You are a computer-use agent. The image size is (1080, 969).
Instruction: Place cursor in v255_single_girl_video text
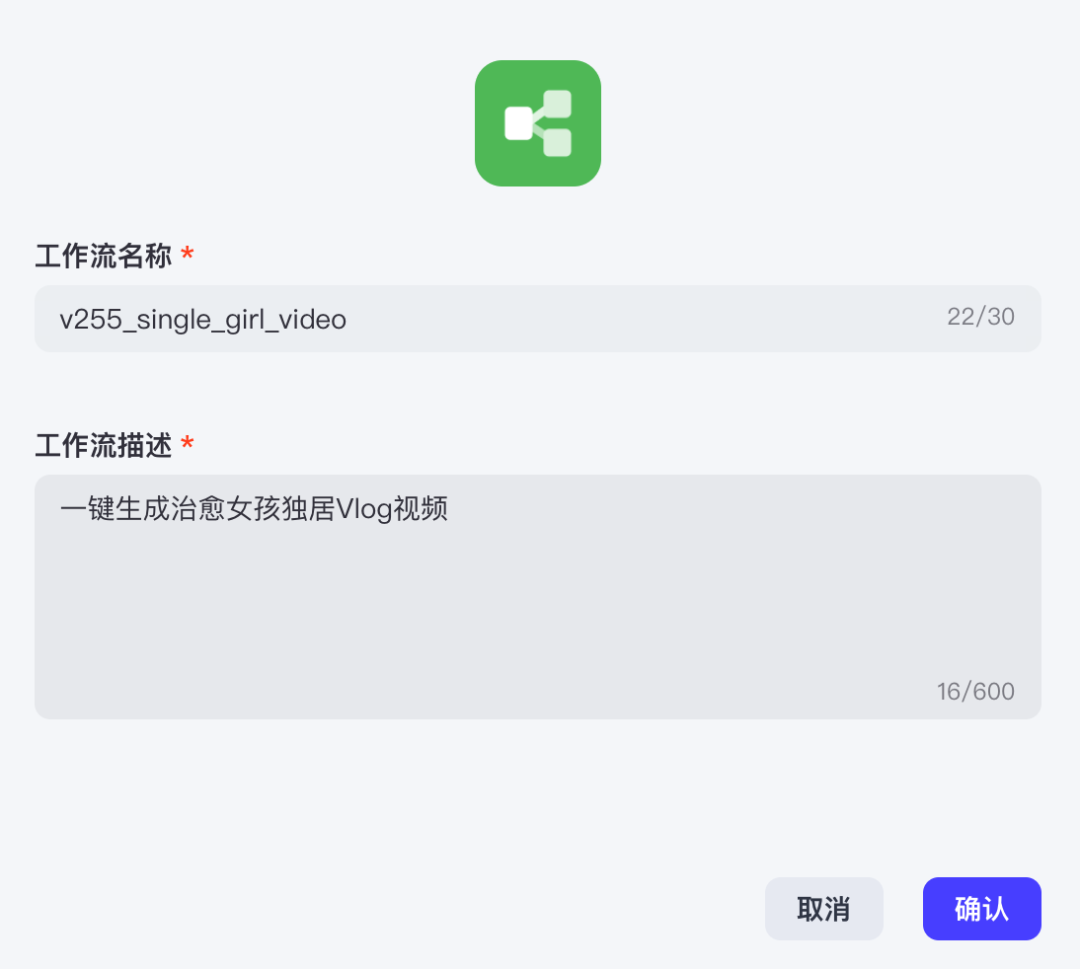(203, 320)
